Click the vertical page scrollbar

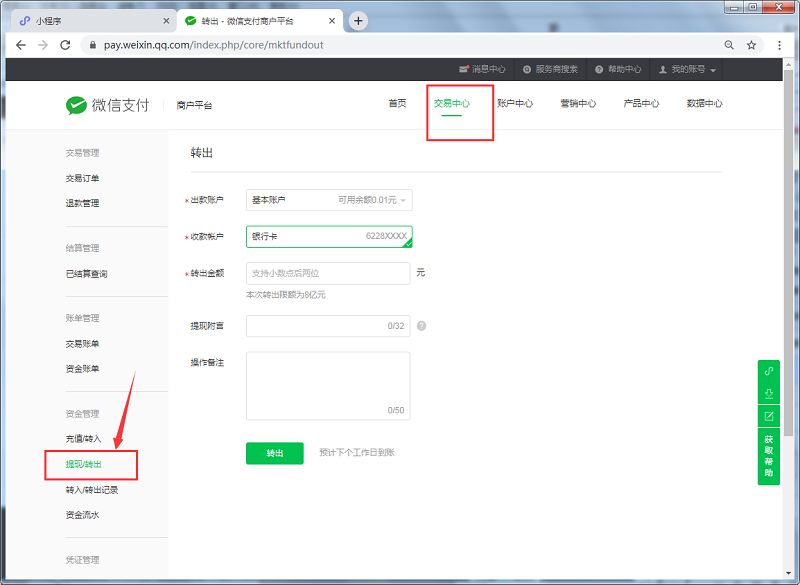(x=788, y=252)
